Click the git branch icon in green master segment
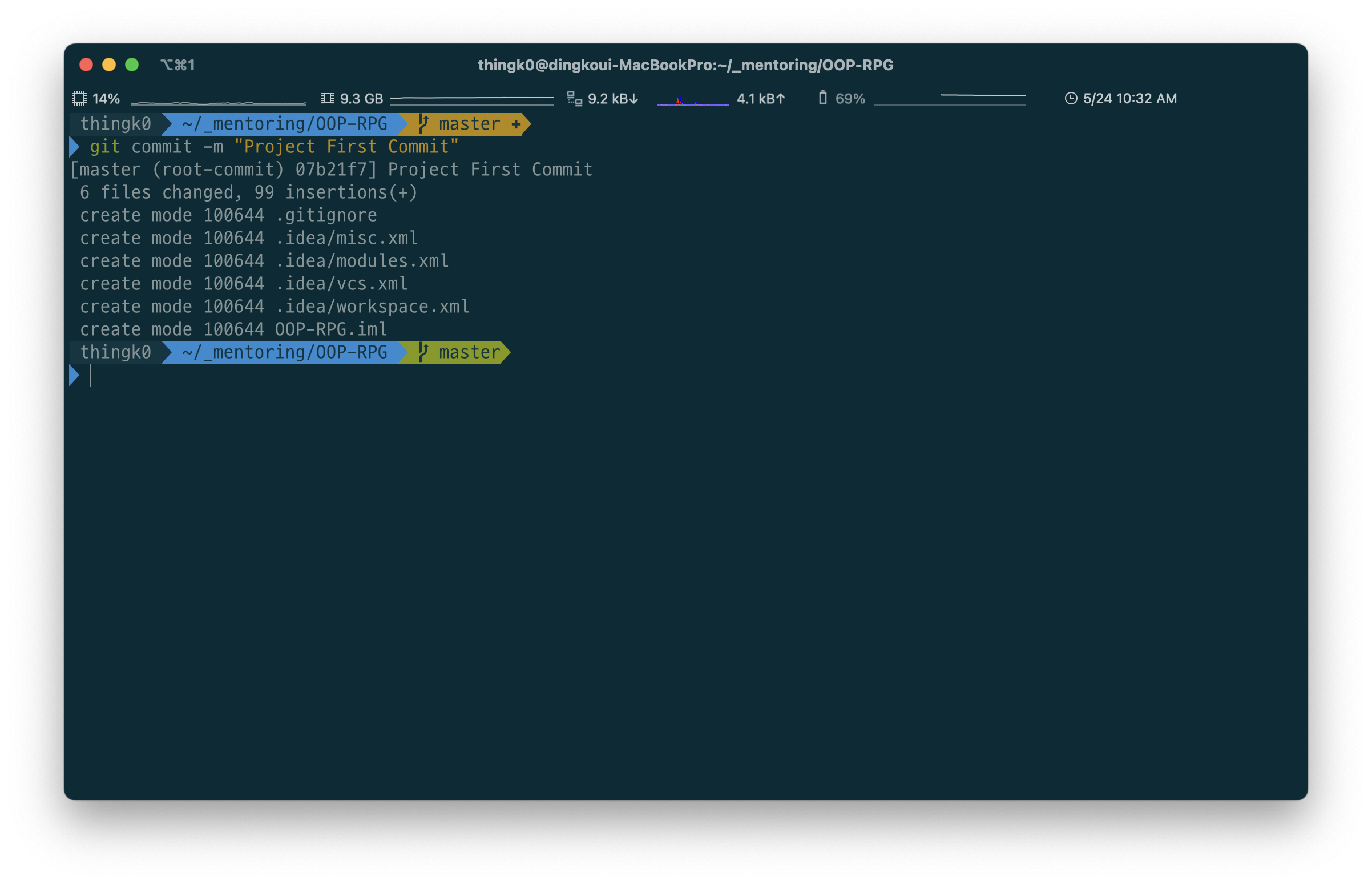Viewport: 1372px width, 885px height. [423, 352]
